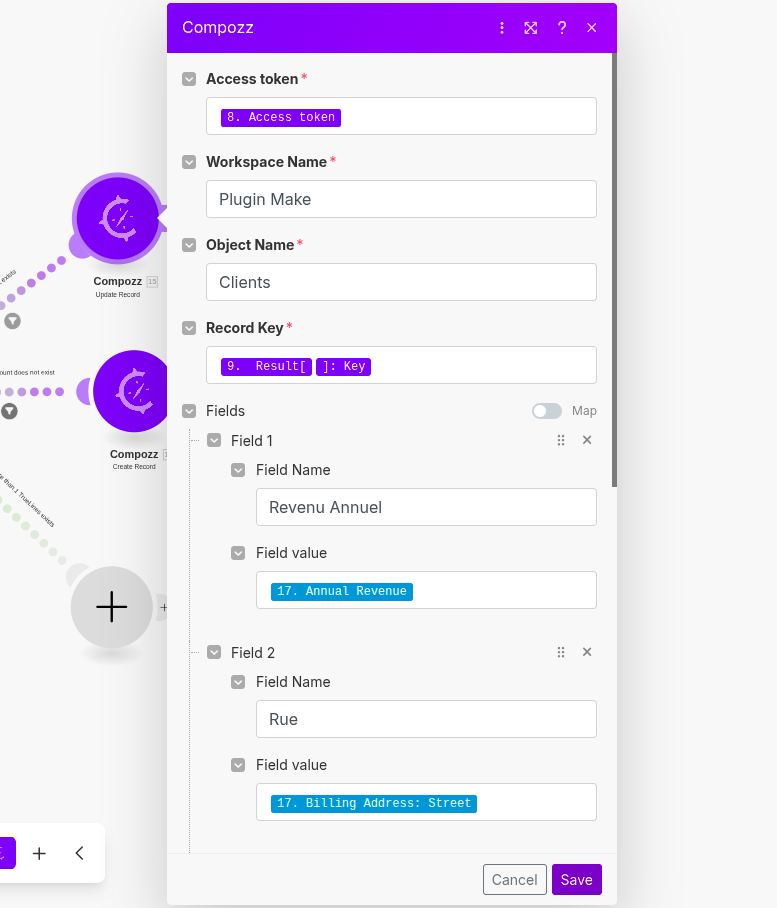The image size is (777, 908).
Task: Click the drag handle next to Field 1
Action: 561,440
